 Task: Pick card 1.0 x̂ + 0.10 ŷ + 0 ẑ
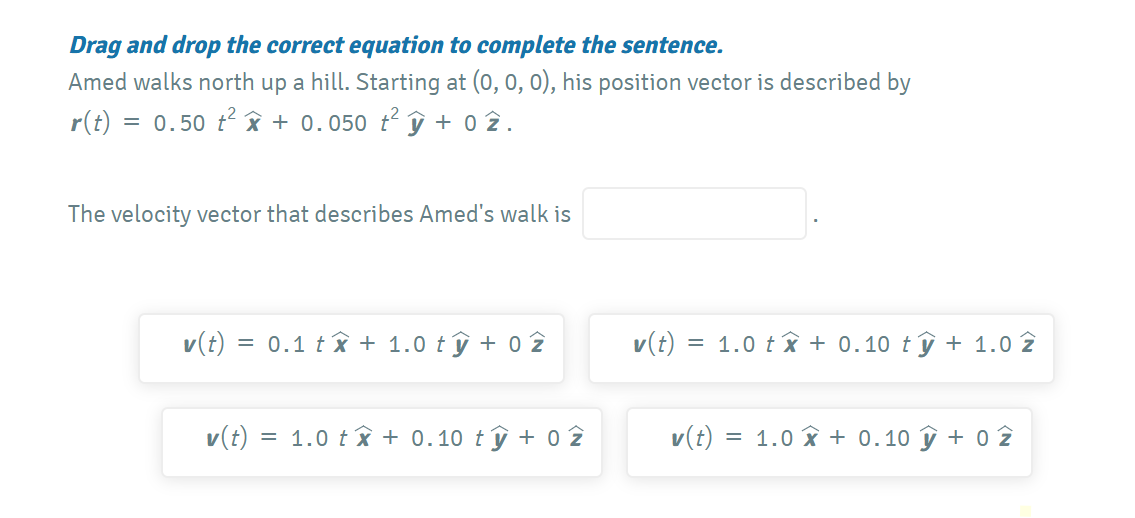click(x=829, y=442)
